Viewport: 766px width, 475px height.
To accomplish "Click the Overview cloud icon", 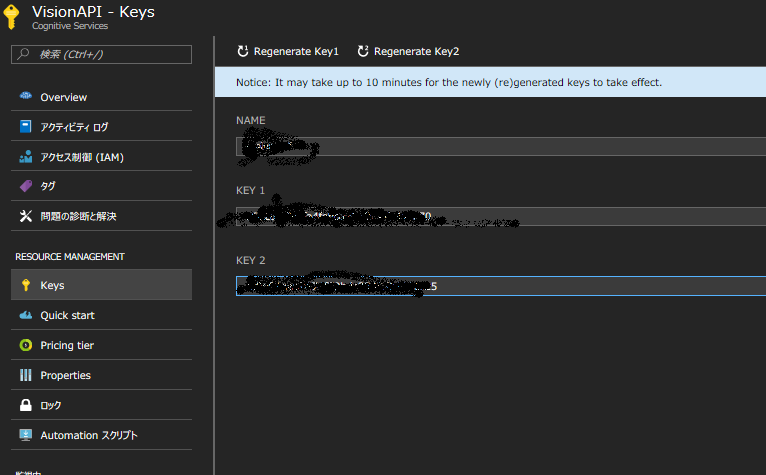I will [25, 96].
